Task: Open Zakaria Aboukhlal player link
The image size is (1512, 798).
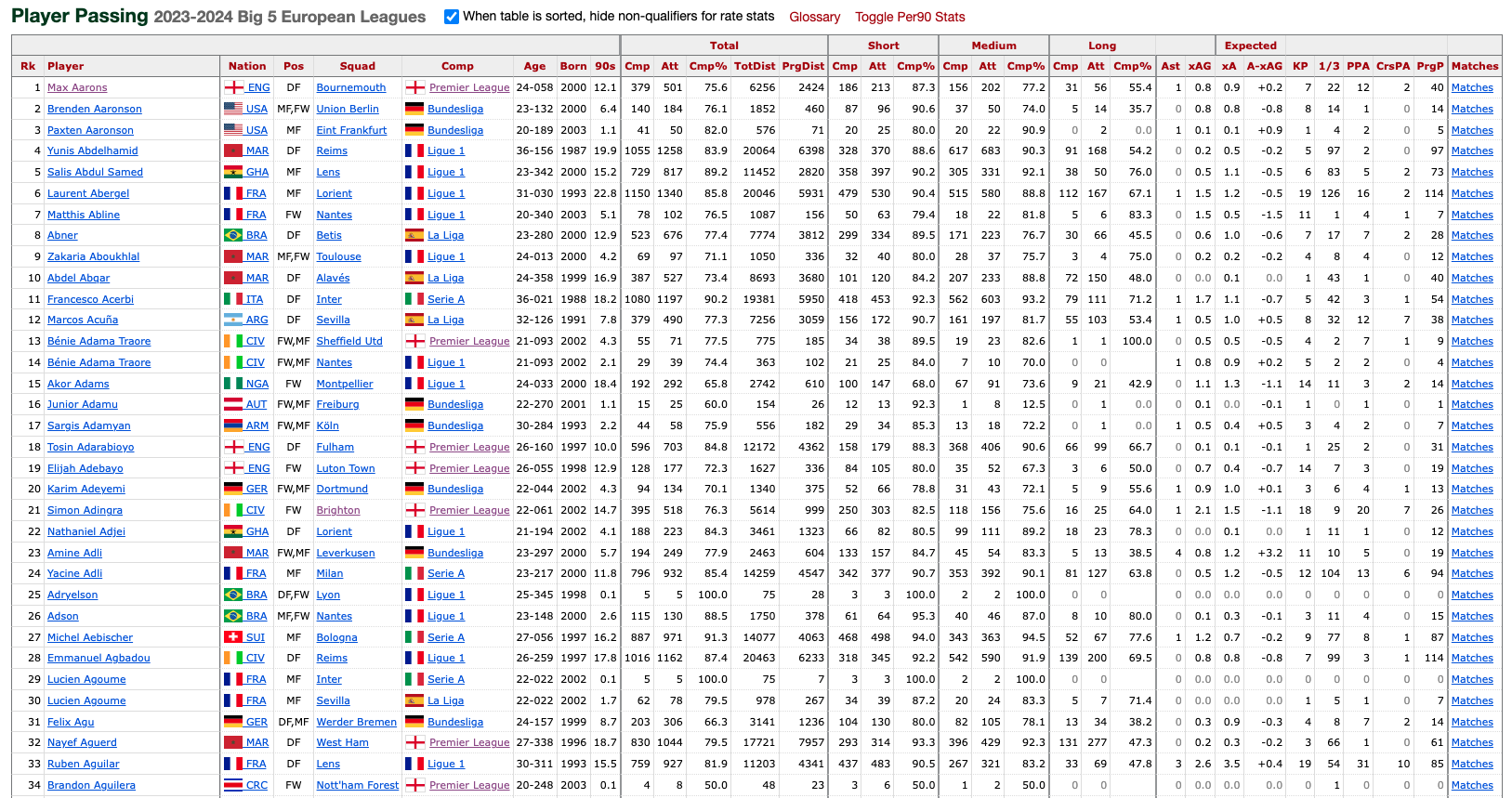Action: point(93,256)
